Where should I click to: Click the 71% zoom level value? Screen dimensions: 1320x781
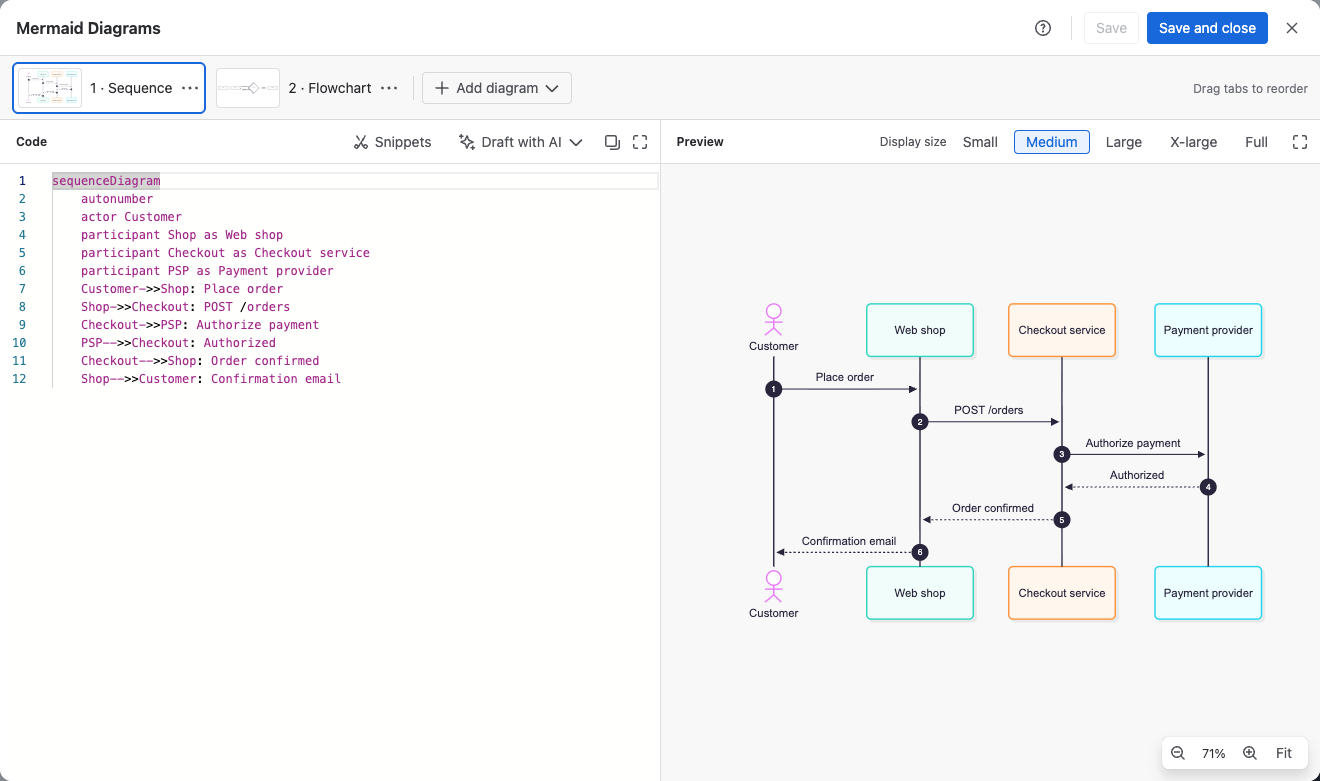point(1214,753)
